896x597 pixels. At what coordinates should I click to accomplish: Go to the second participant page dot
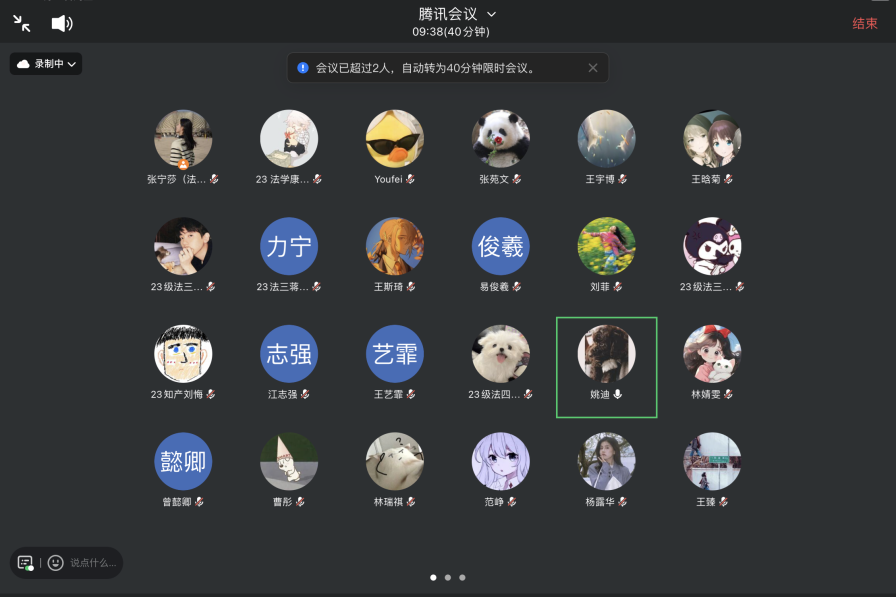[447, 577]
